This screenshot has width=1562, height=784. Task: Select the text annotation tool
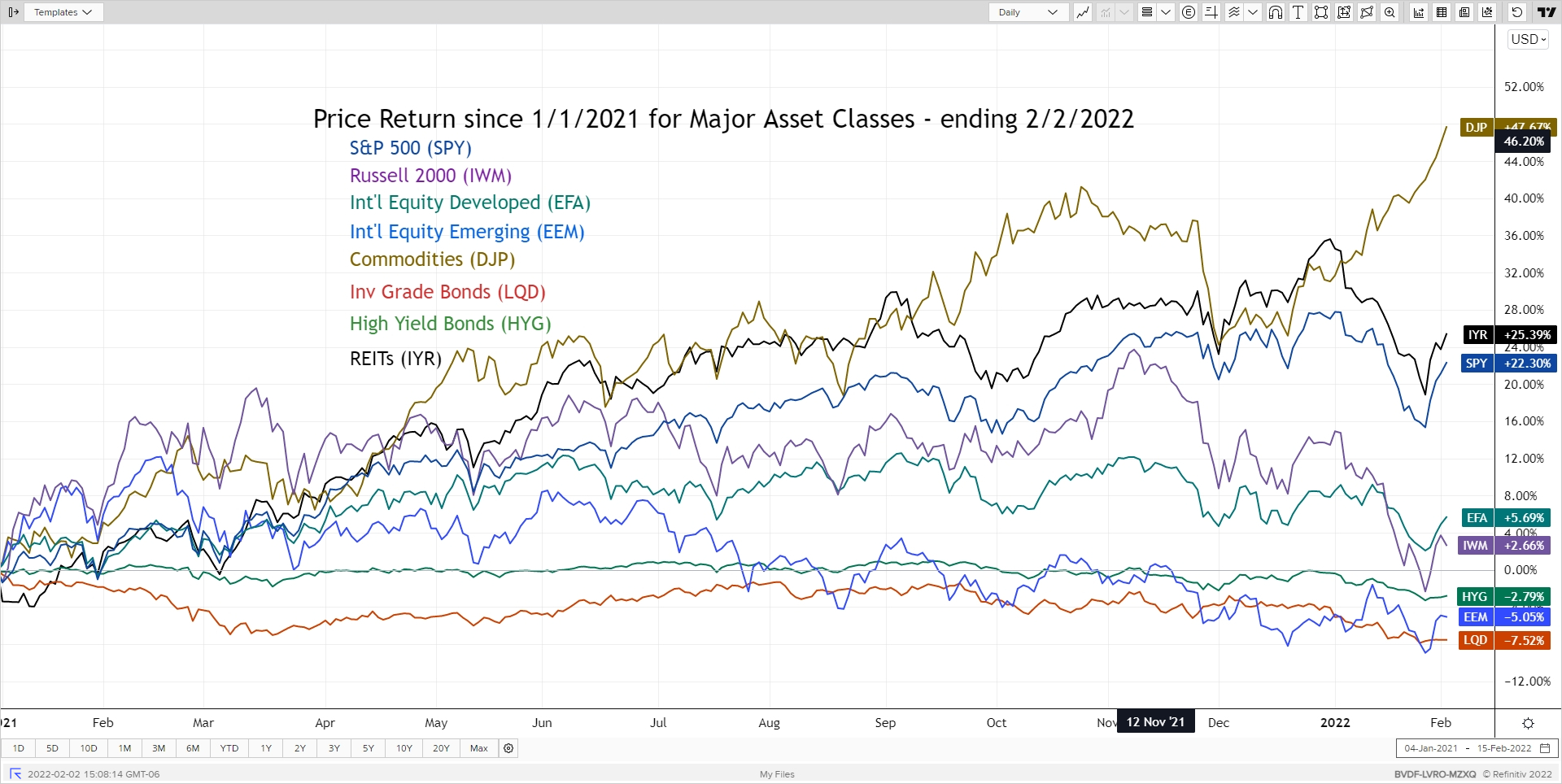coord(1298,12)
